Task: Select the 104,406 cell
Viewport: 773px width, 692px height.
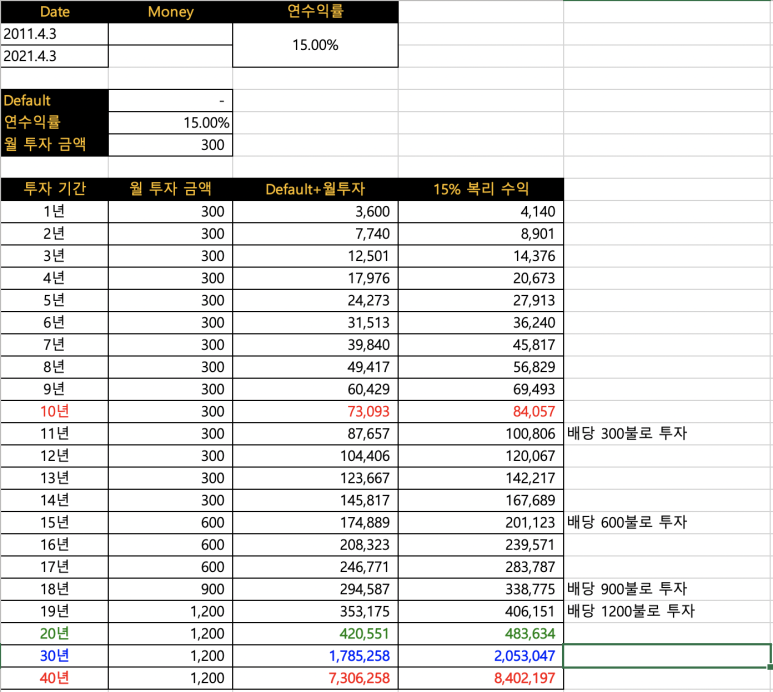Action: [x=315, y=455]
